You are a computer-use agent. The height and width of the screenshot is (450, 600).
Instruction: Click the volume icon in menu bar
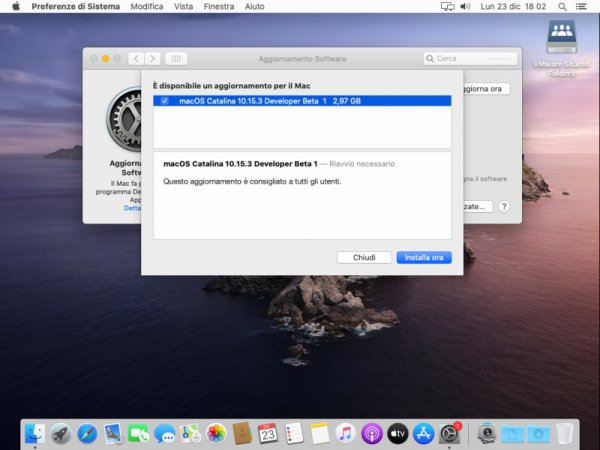coord(465,7)
